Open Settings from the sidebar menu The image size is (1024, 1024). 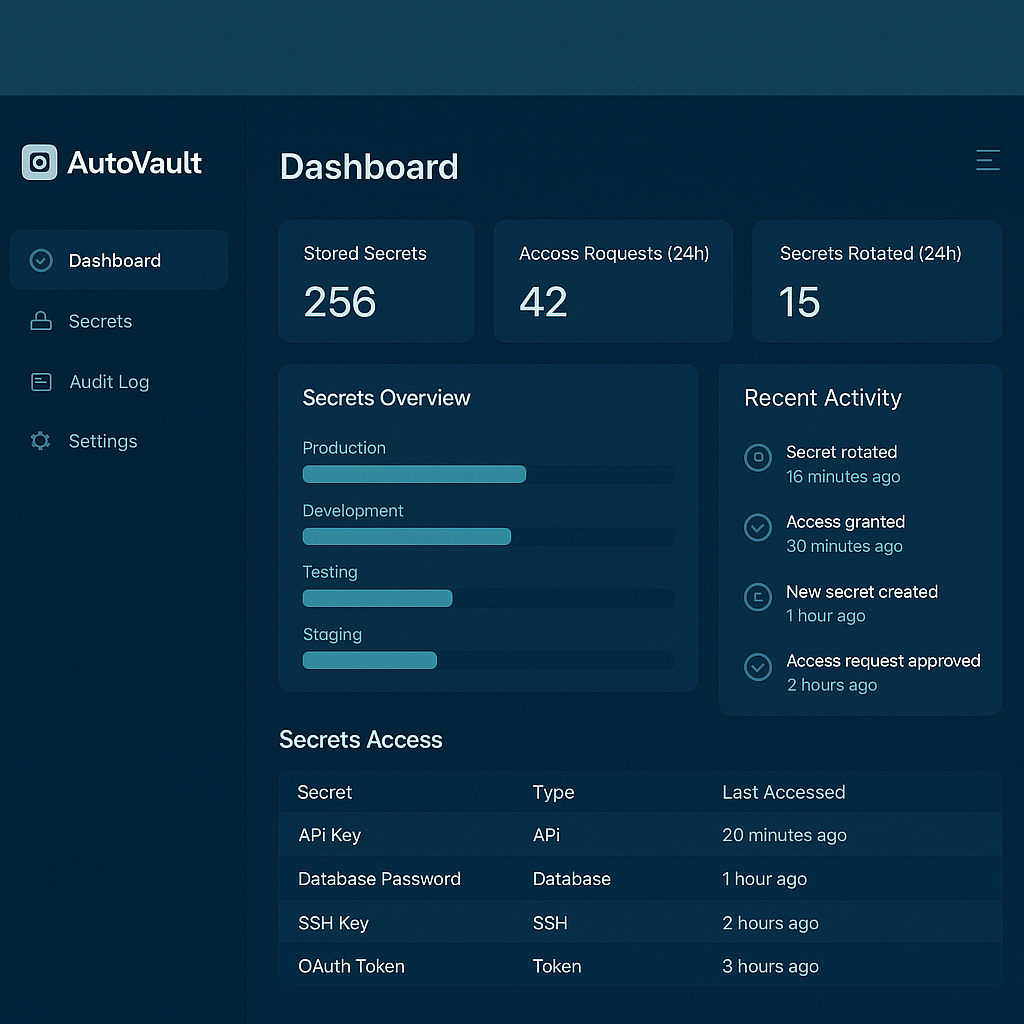coord(103,441)
